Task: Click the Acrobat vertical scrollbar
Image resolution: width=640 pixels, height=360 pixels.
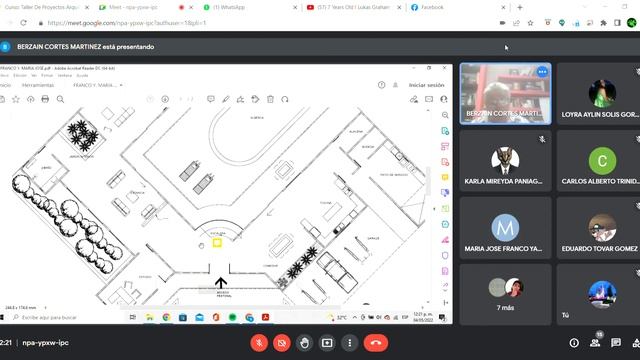Action: coord(428,180)
